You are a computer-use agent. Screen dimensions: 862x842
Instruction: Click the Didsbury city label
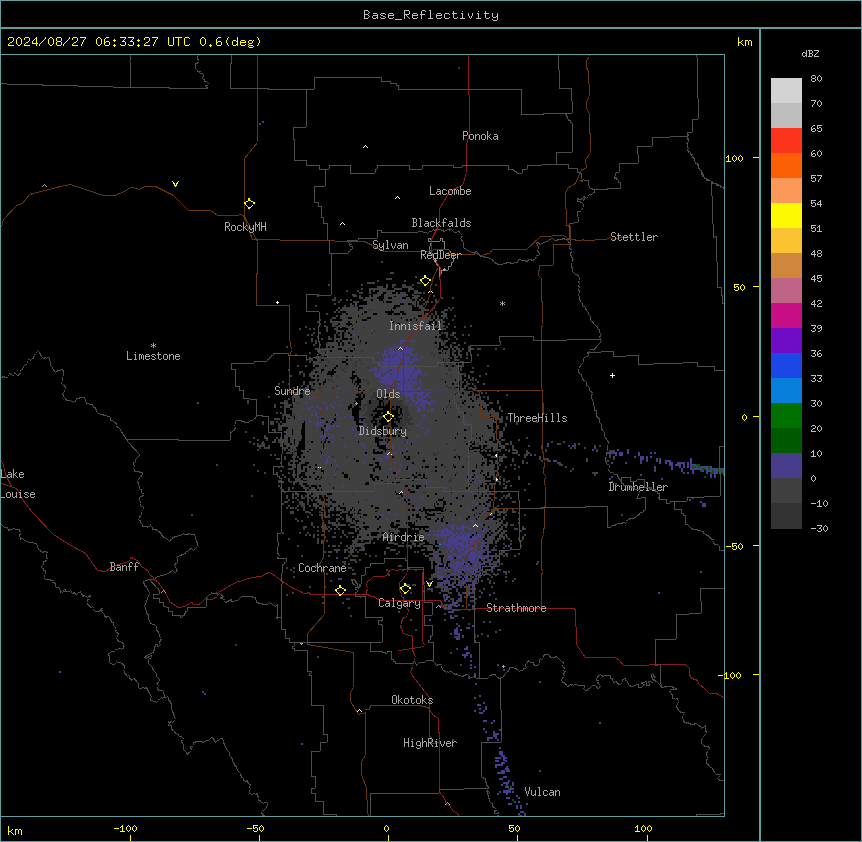(383, 431)
